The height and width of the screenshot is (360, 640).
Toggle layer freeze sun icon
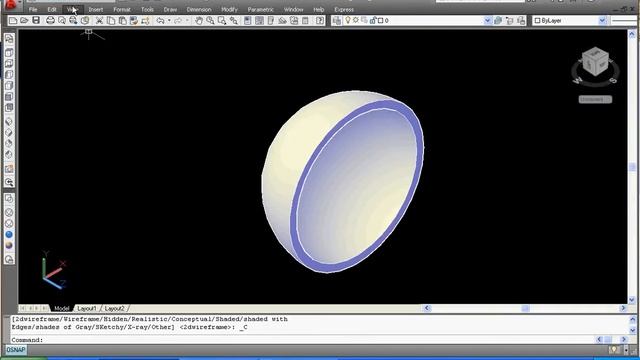click(x=356, y=20)
